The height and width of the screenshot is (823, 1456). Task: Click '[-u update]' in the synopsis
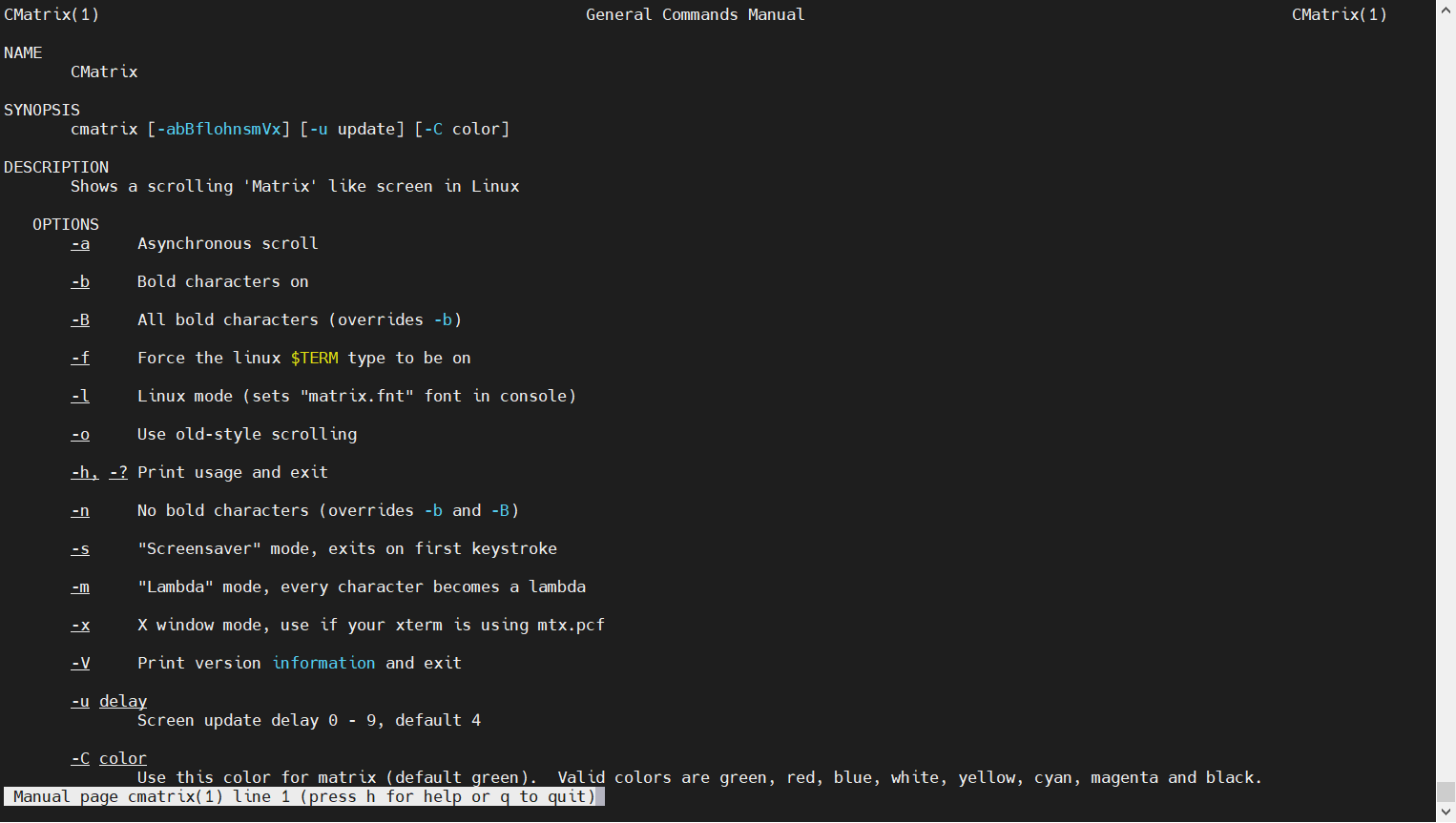352,129
